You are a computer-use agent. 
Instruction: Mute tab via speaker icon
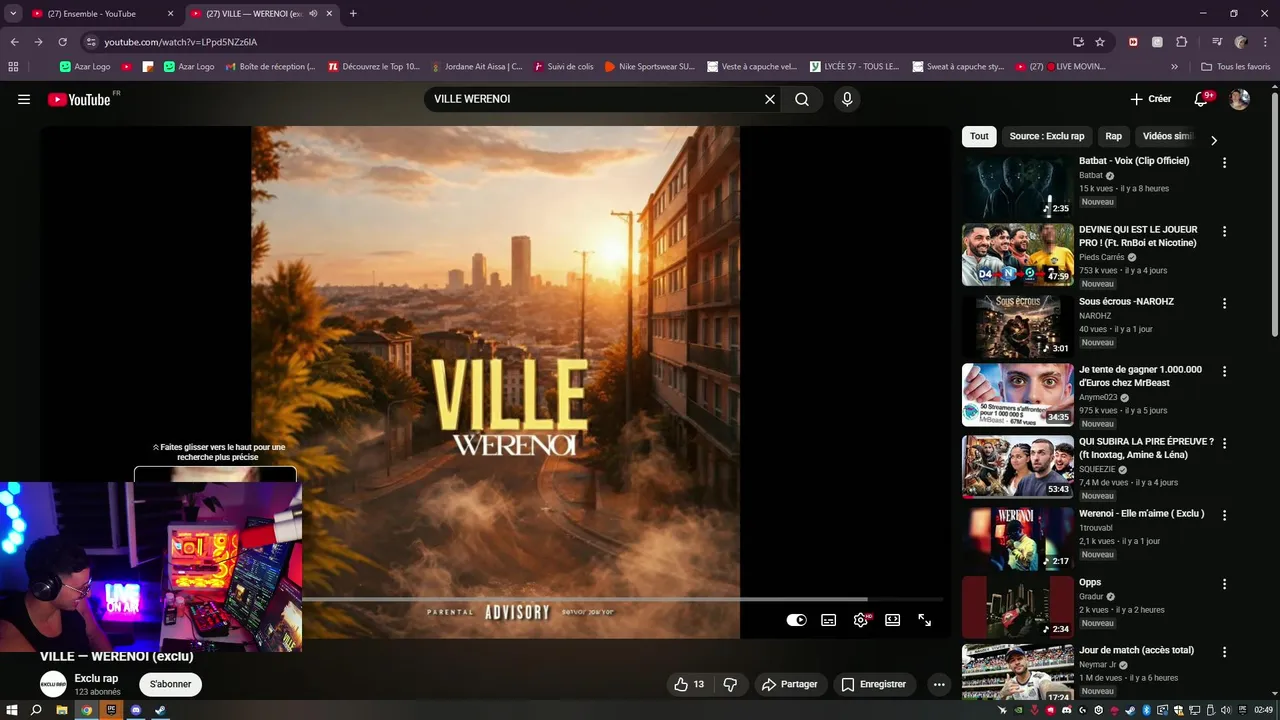314,14
